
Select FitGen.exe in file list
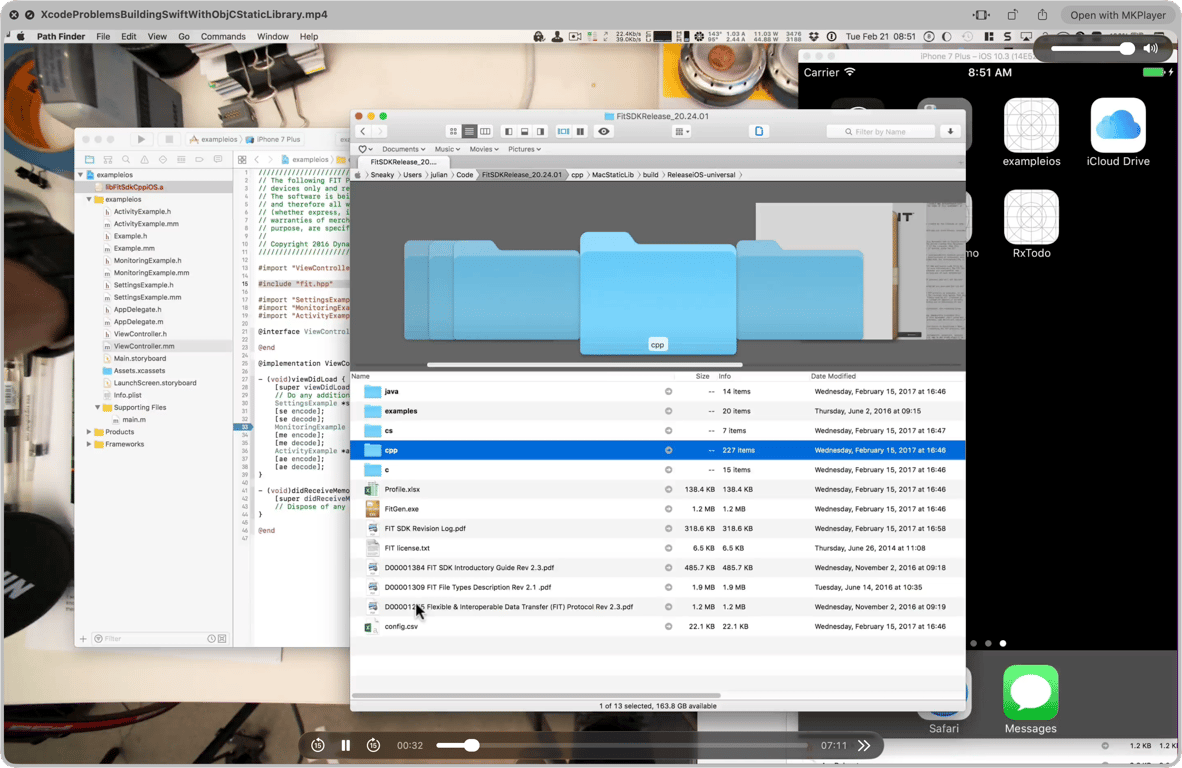click(x=657, y=509)
